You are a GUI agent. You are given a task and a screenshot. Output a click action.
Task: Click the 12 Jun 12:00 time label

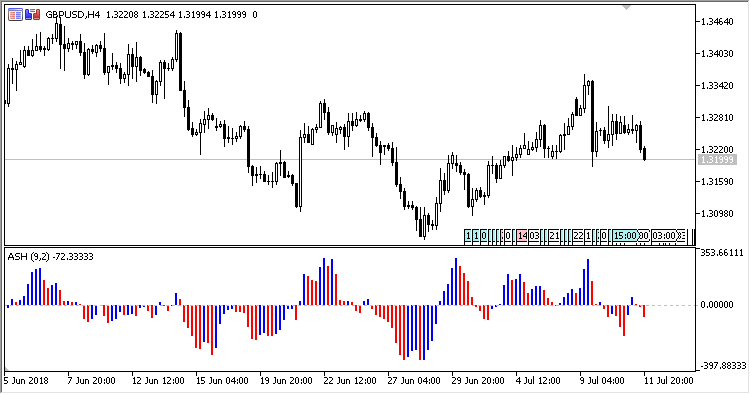(158, 381)
